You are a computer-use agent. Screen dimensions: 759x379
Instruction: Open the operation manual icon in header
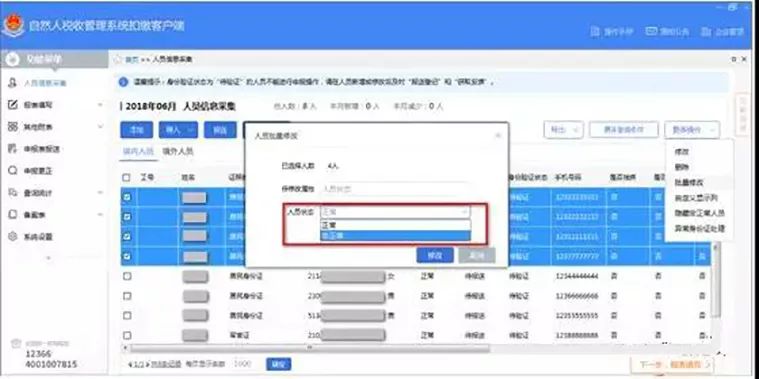point(595,32)
